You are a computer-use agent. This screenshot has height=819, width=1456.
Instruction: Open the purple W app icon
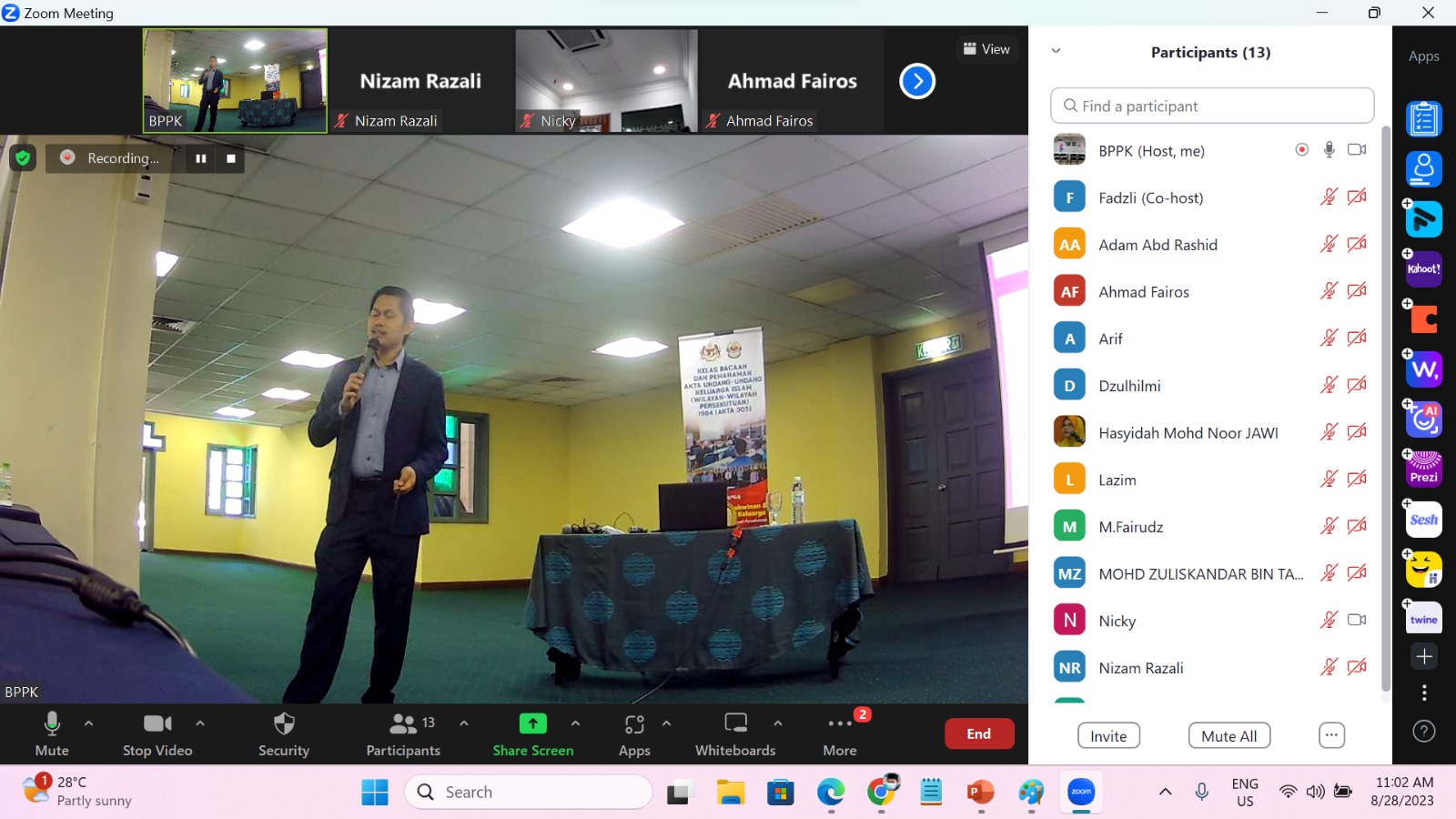(1424, 369)
